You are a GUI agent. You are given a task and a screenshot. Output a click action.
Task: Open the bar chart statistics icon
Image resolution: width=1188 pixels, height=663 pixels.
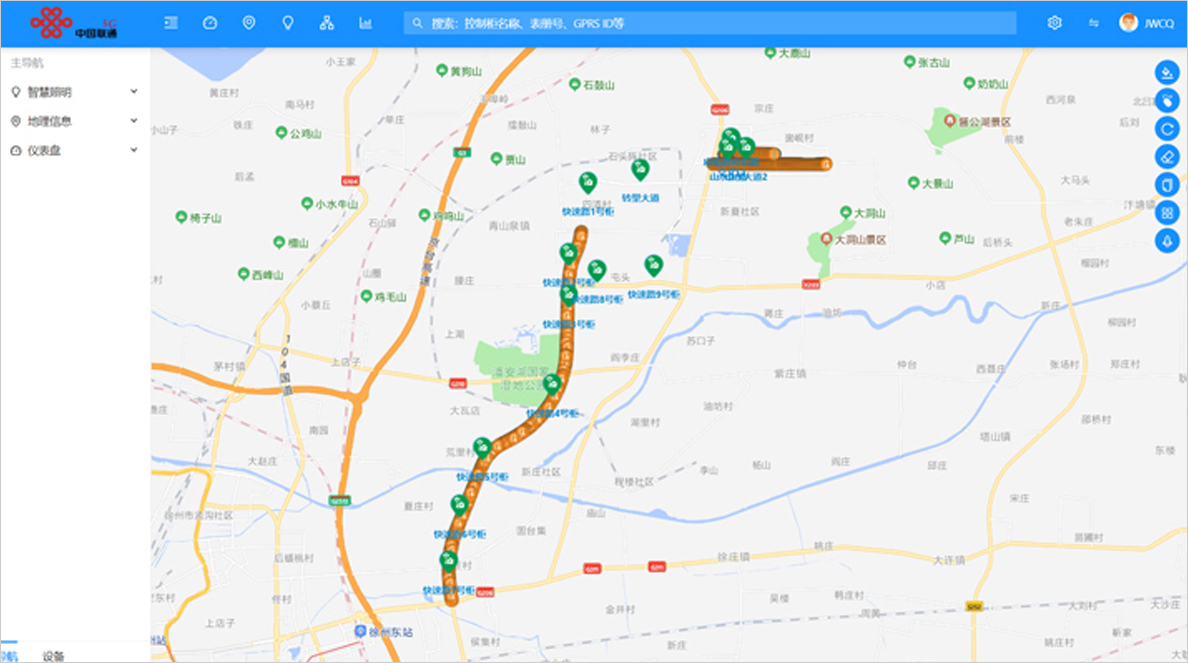tap(366, 23)
